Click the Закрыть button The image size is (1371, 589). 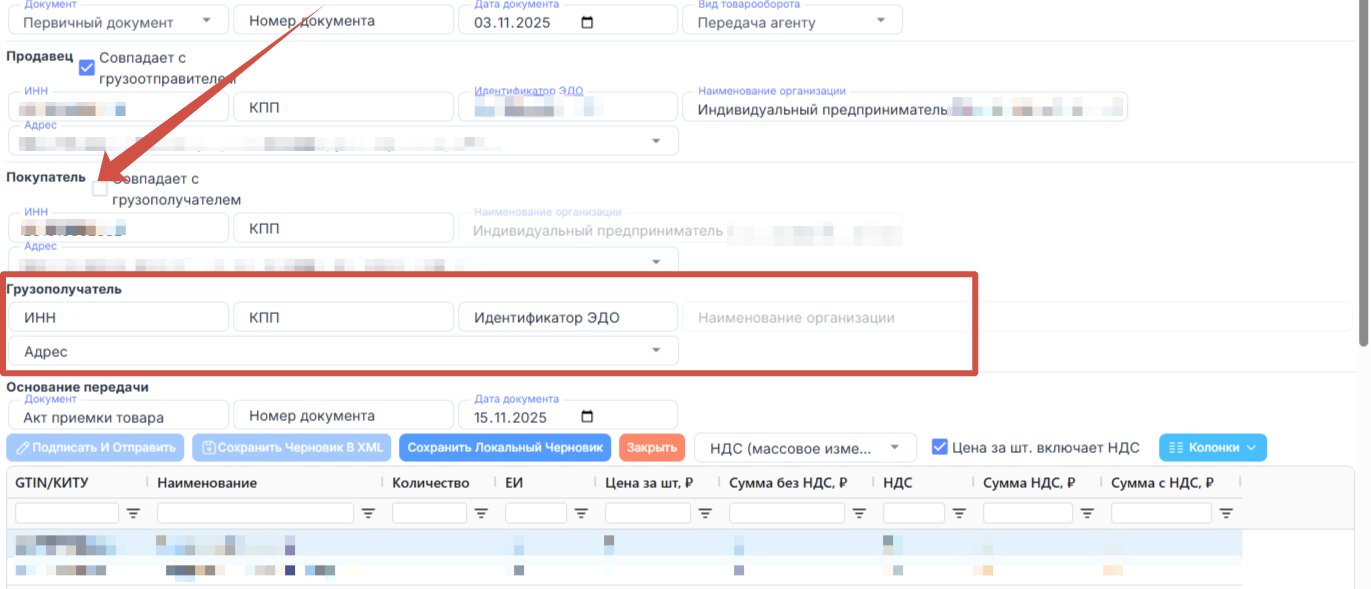[652, 448]
